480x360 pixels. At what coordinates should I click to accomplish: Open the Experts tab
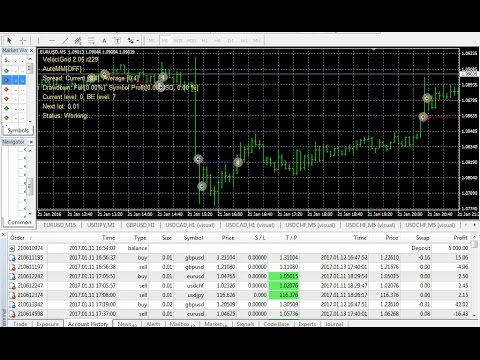pos(307,324)
